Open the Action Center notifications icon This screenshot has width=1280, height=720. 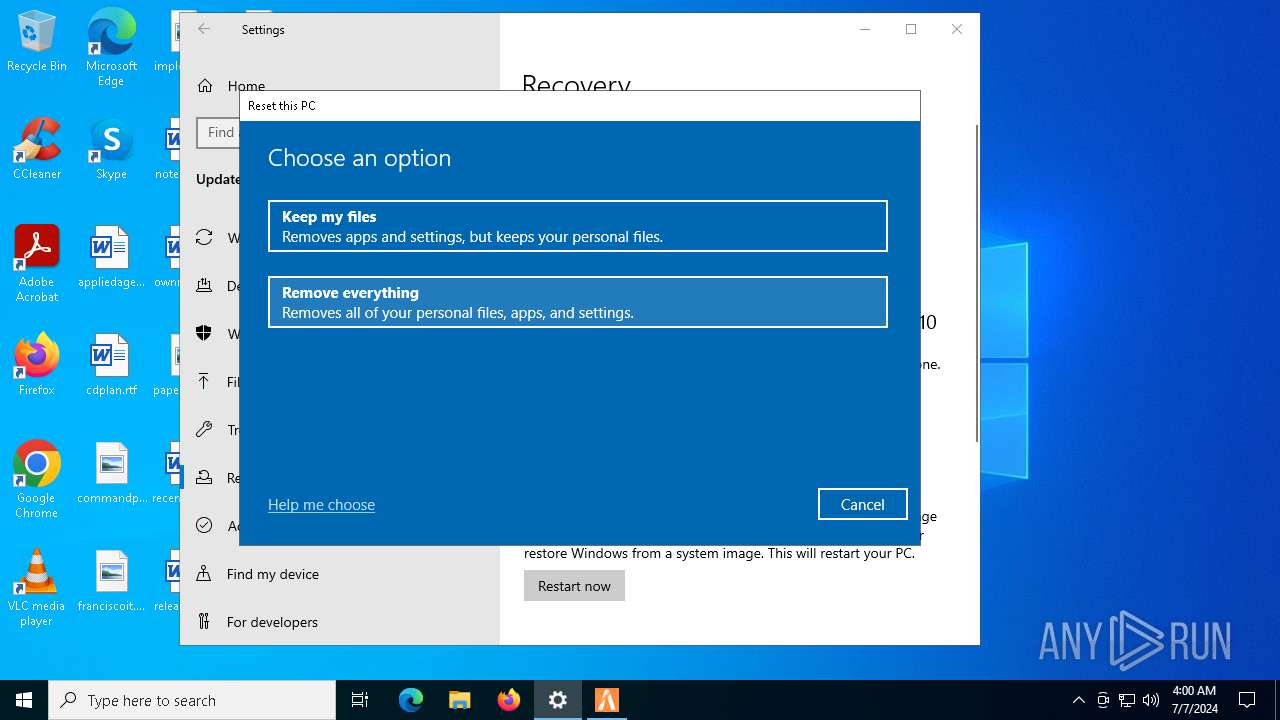[1247, 700]
